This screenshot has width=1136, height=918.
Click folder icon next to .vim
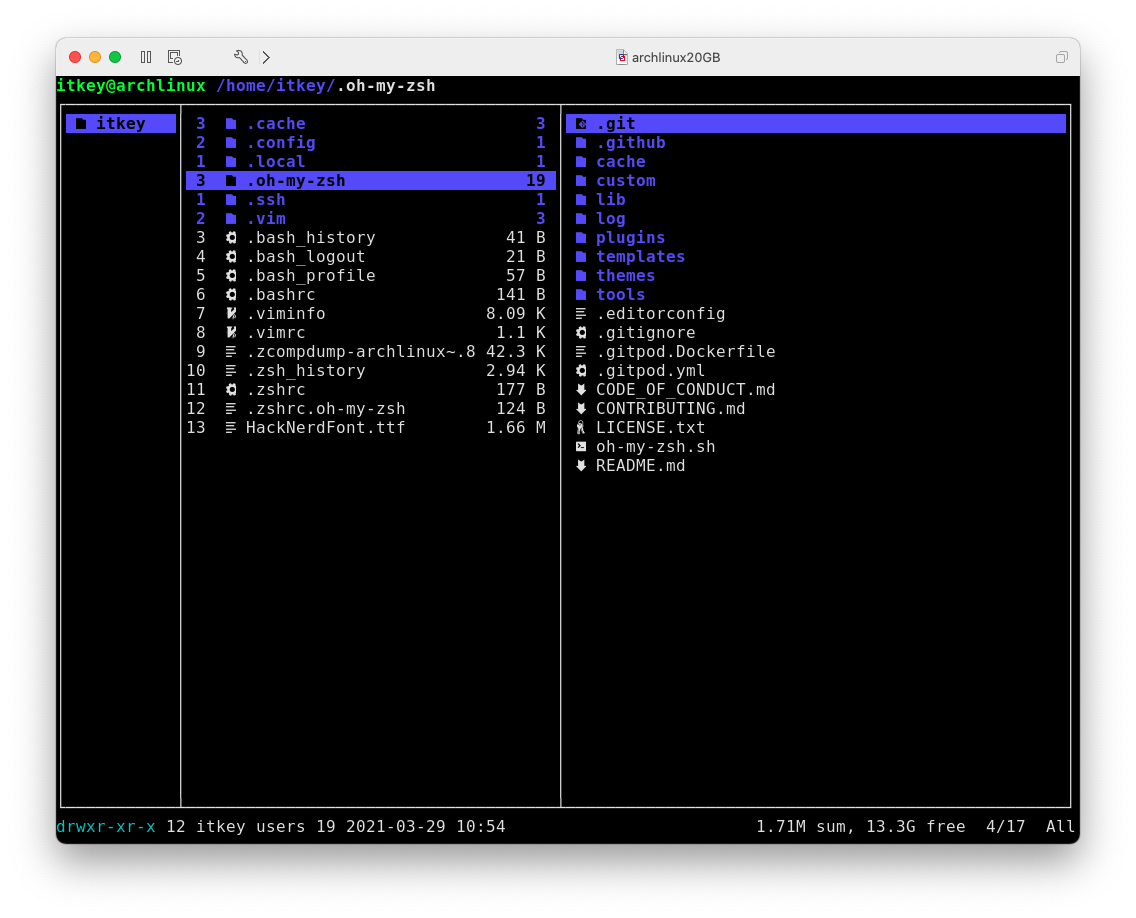(x=231, y=219)
